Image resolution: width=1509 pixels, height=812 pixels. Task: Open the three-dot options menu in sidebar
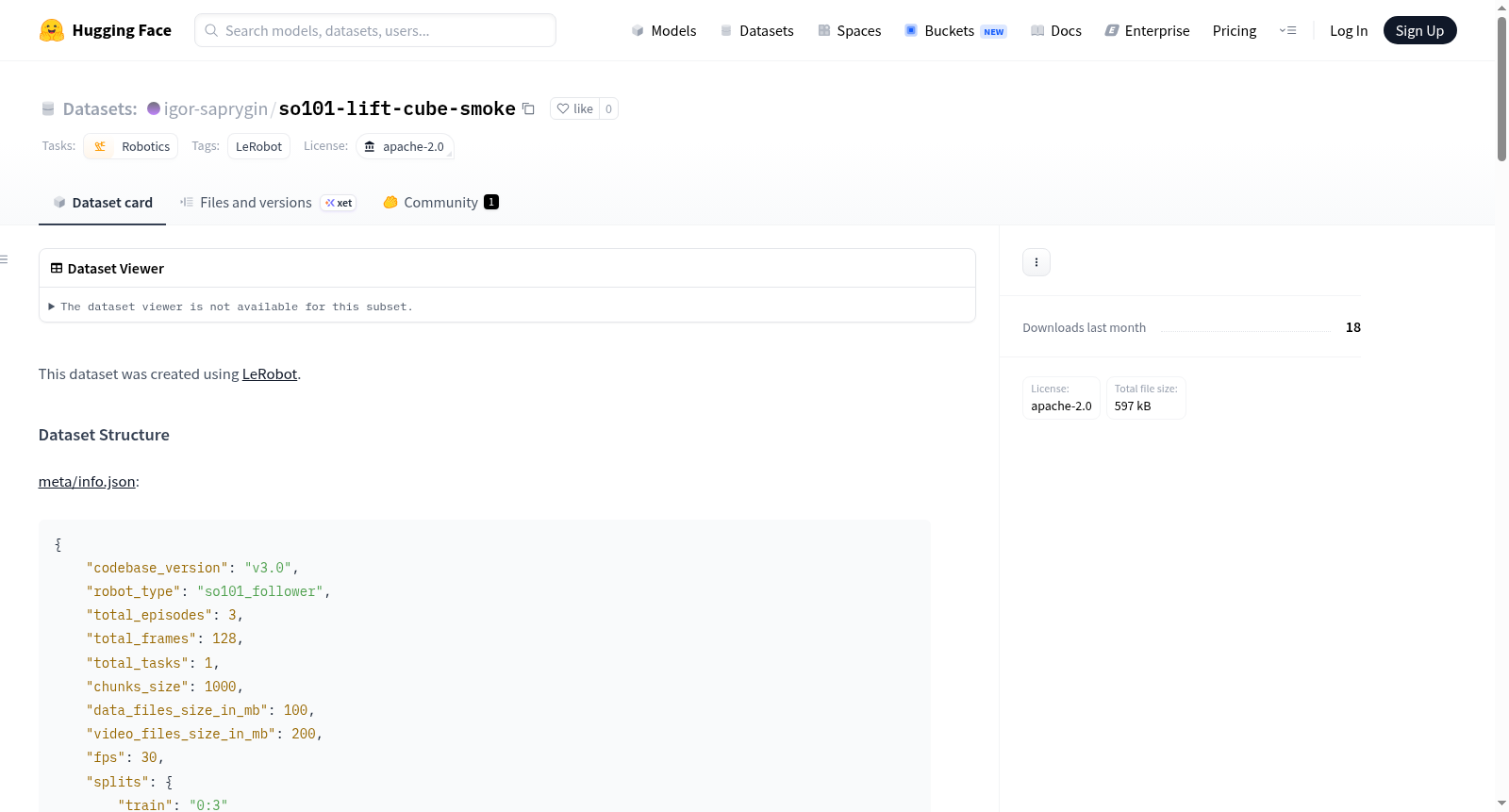click(1036, 262)
